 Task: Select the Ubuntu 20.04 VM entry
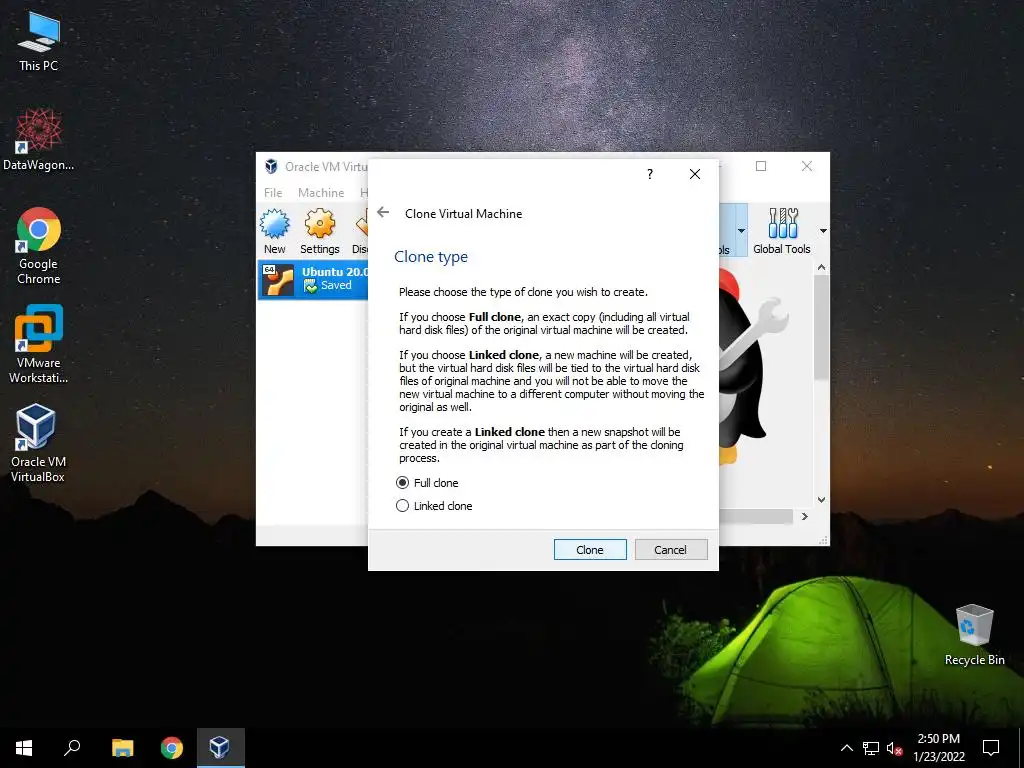(313, 279)
